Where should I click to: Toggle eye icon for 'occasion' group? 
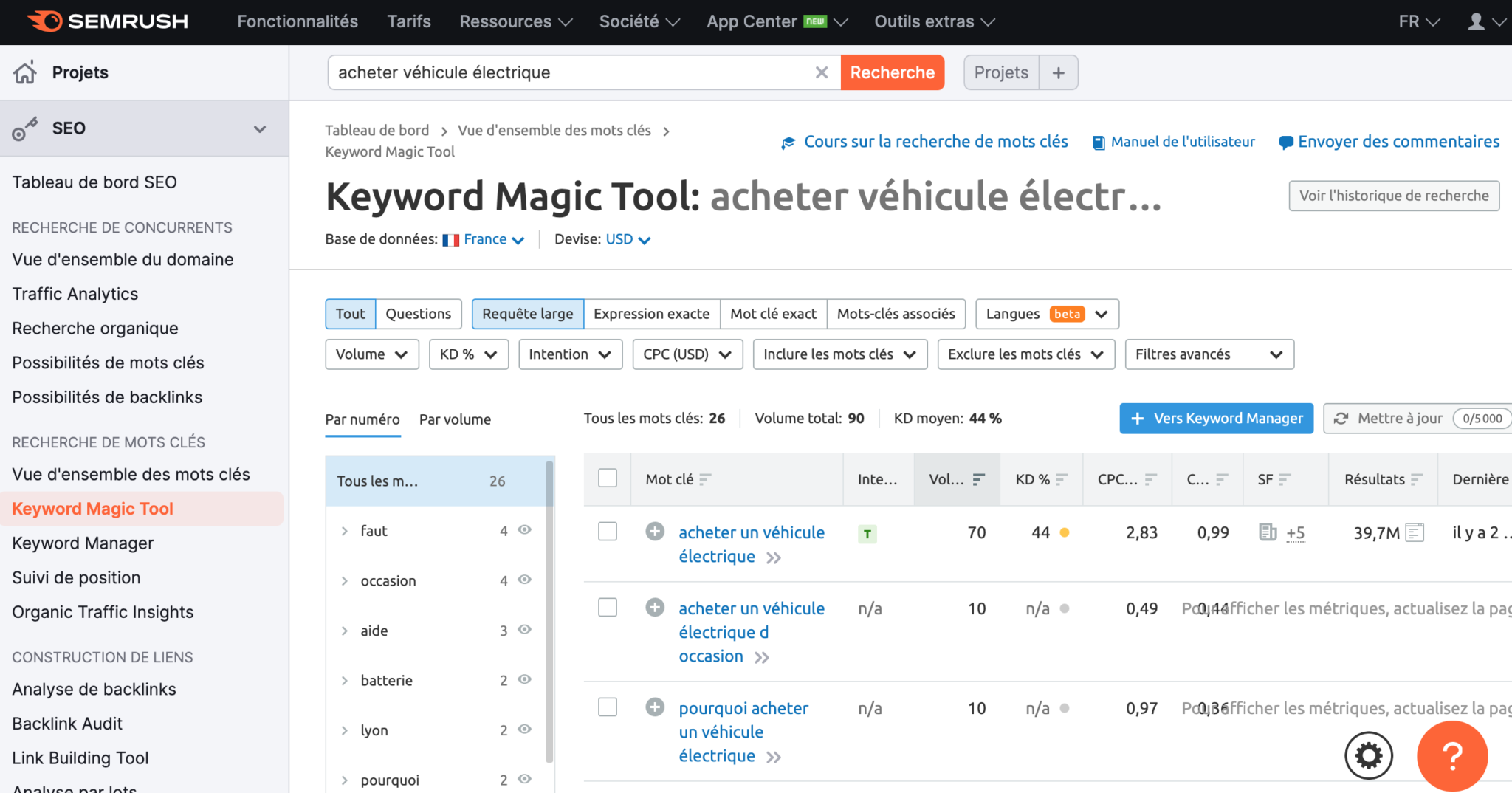pos(525,580)
